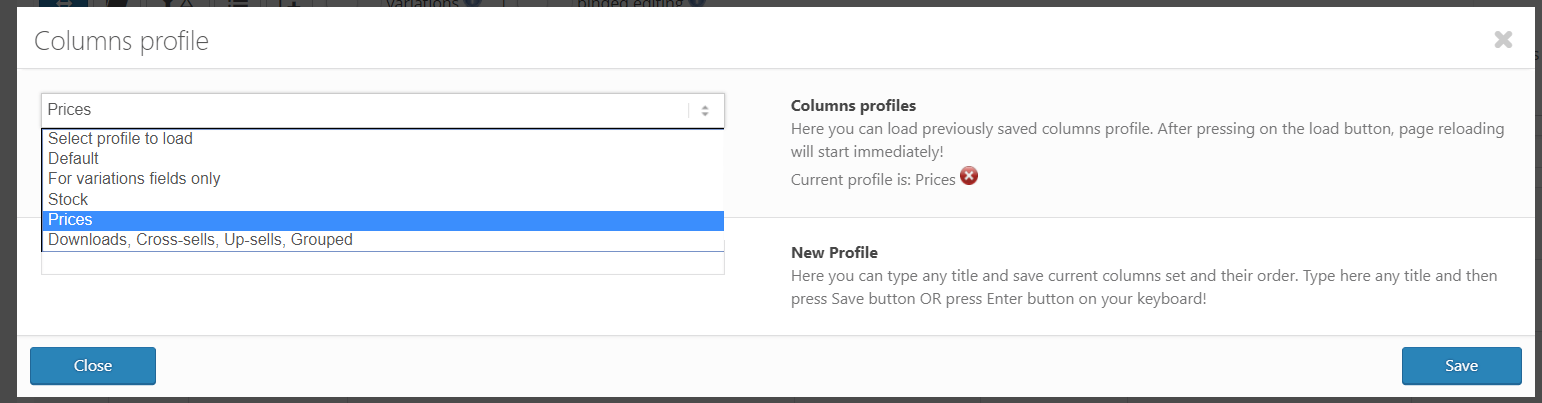Click the plus icon in the dimmed top toolbar
Viewport: 1542px width, 403px height.
[289, 3]
